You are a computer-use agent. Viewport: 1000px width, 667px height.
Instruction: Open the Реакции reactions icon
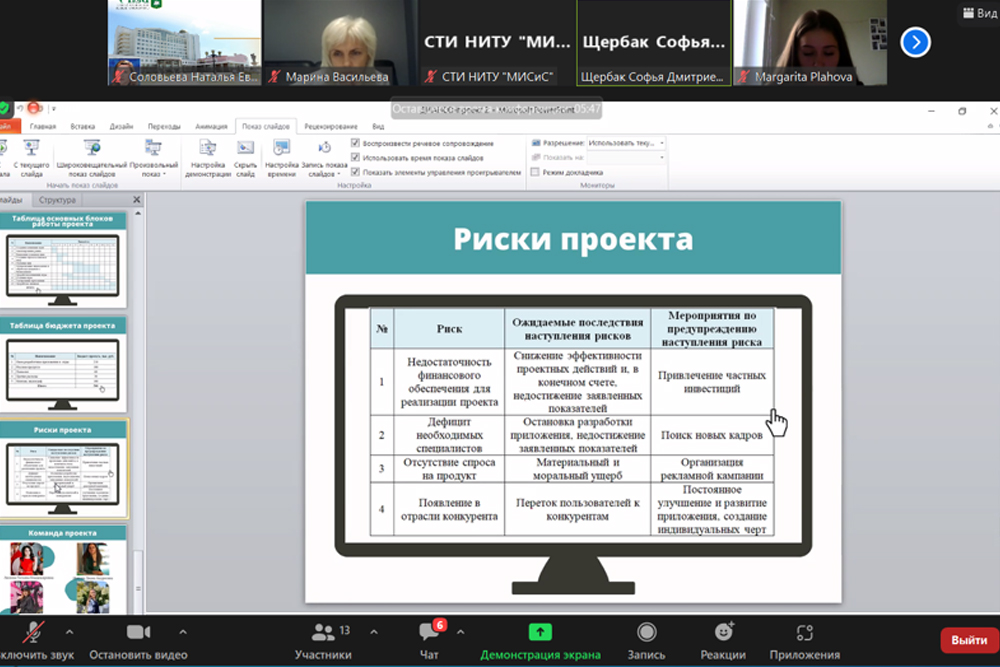coord(724,633)
